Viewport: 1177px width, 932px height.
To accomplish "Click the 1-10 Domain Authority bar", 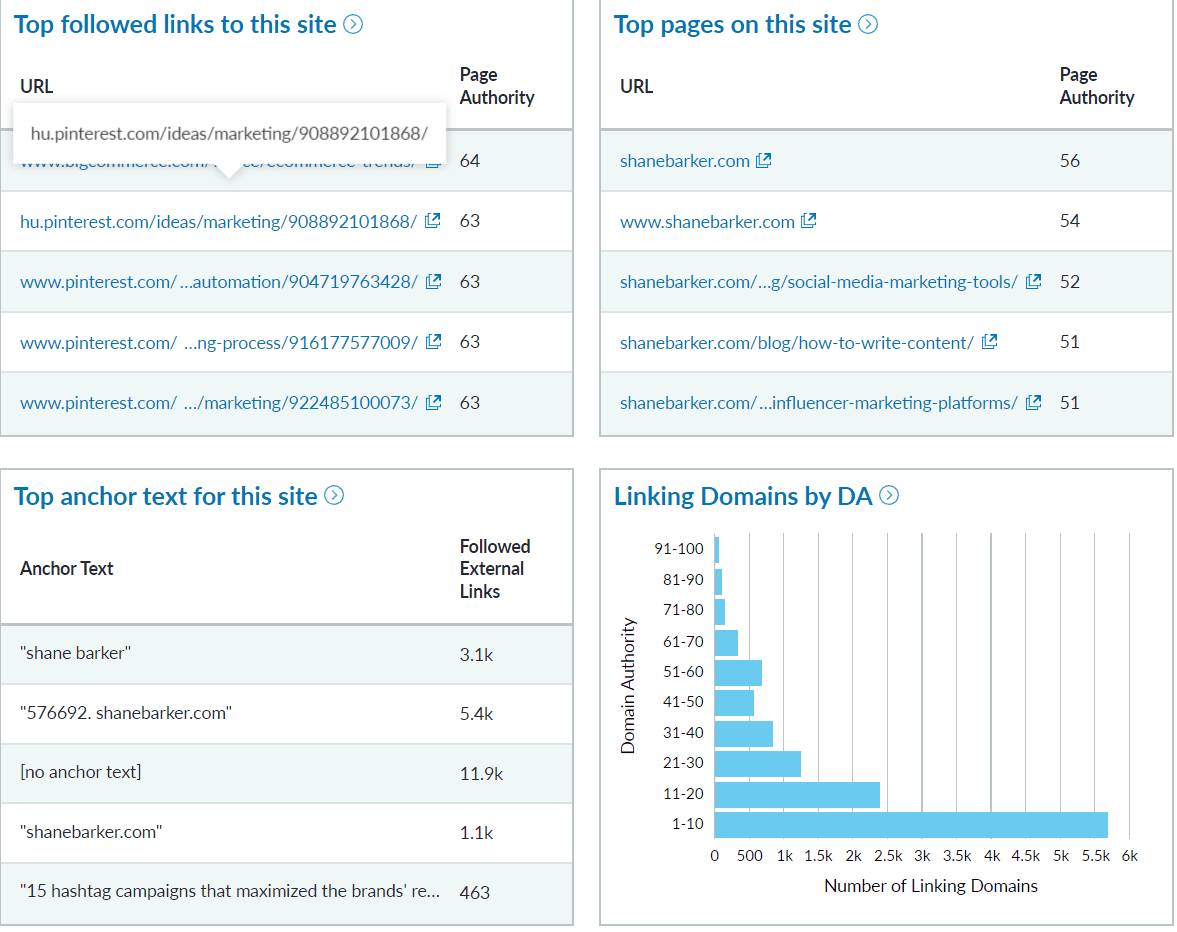I will 911,825.
